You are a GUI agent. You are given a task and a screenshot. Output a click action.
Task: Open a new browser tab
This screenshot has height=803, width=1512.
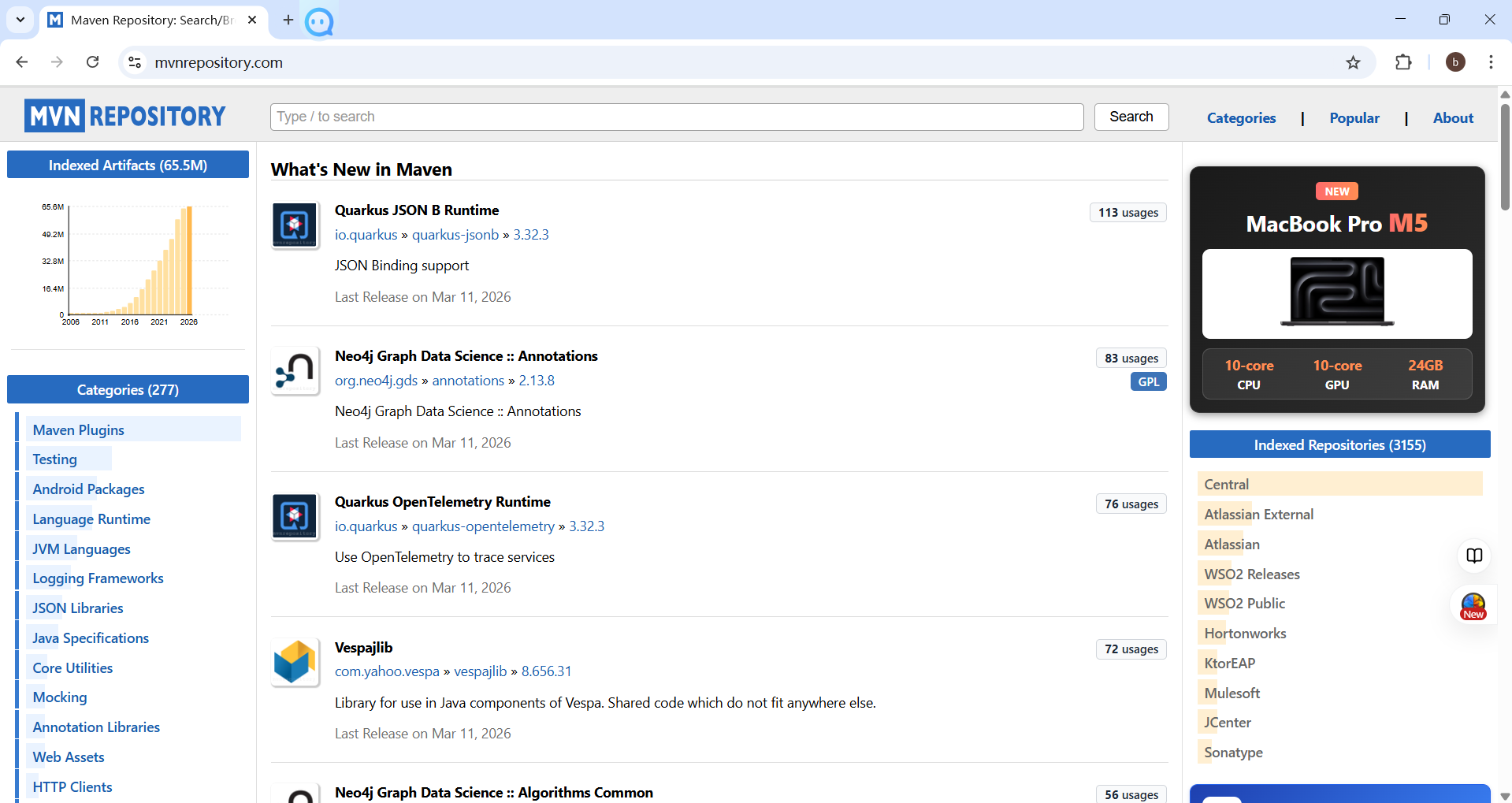[x=288, y=20]
